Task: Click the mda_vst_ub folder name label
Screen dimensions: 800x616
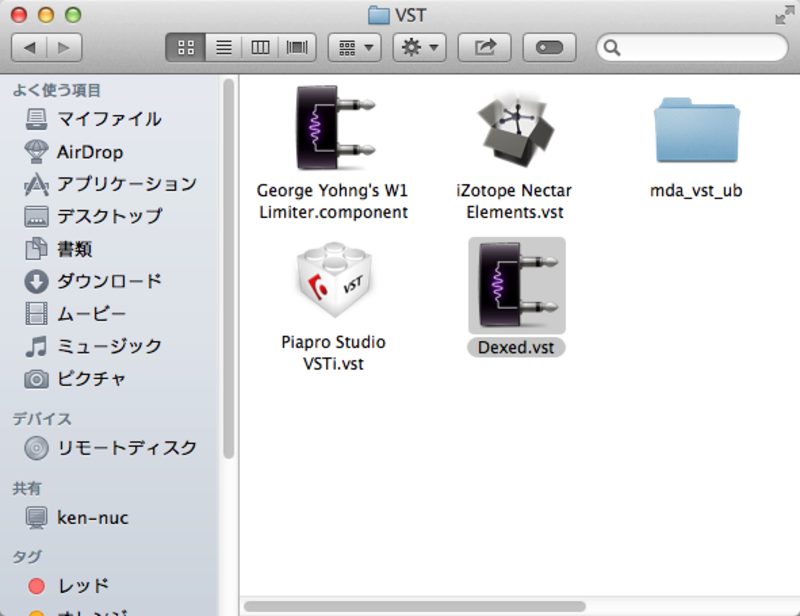Action: [696, 191]
